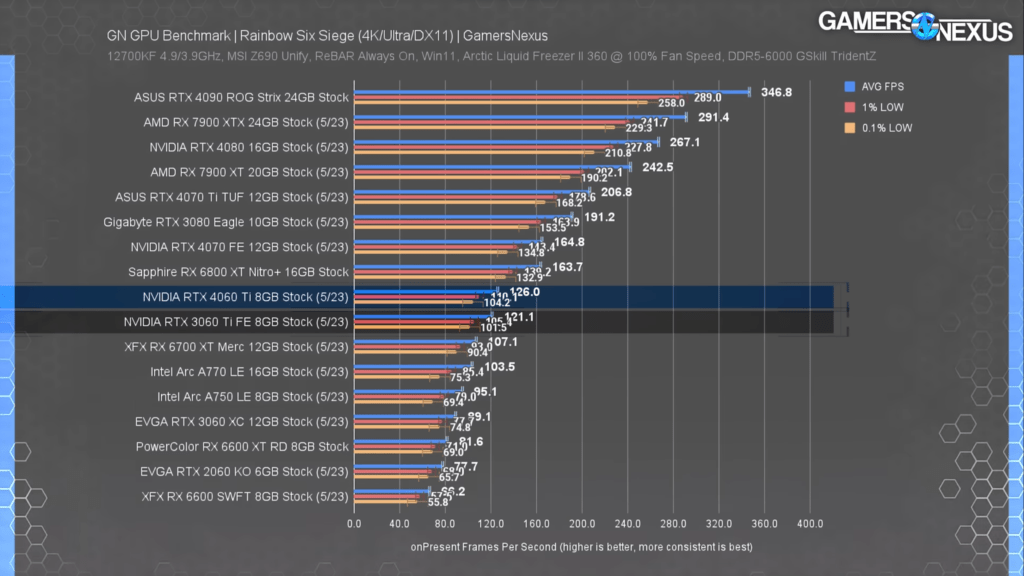Click the '267.1' average FPS value
This screenshot has height=576, width=1024.
685,142
